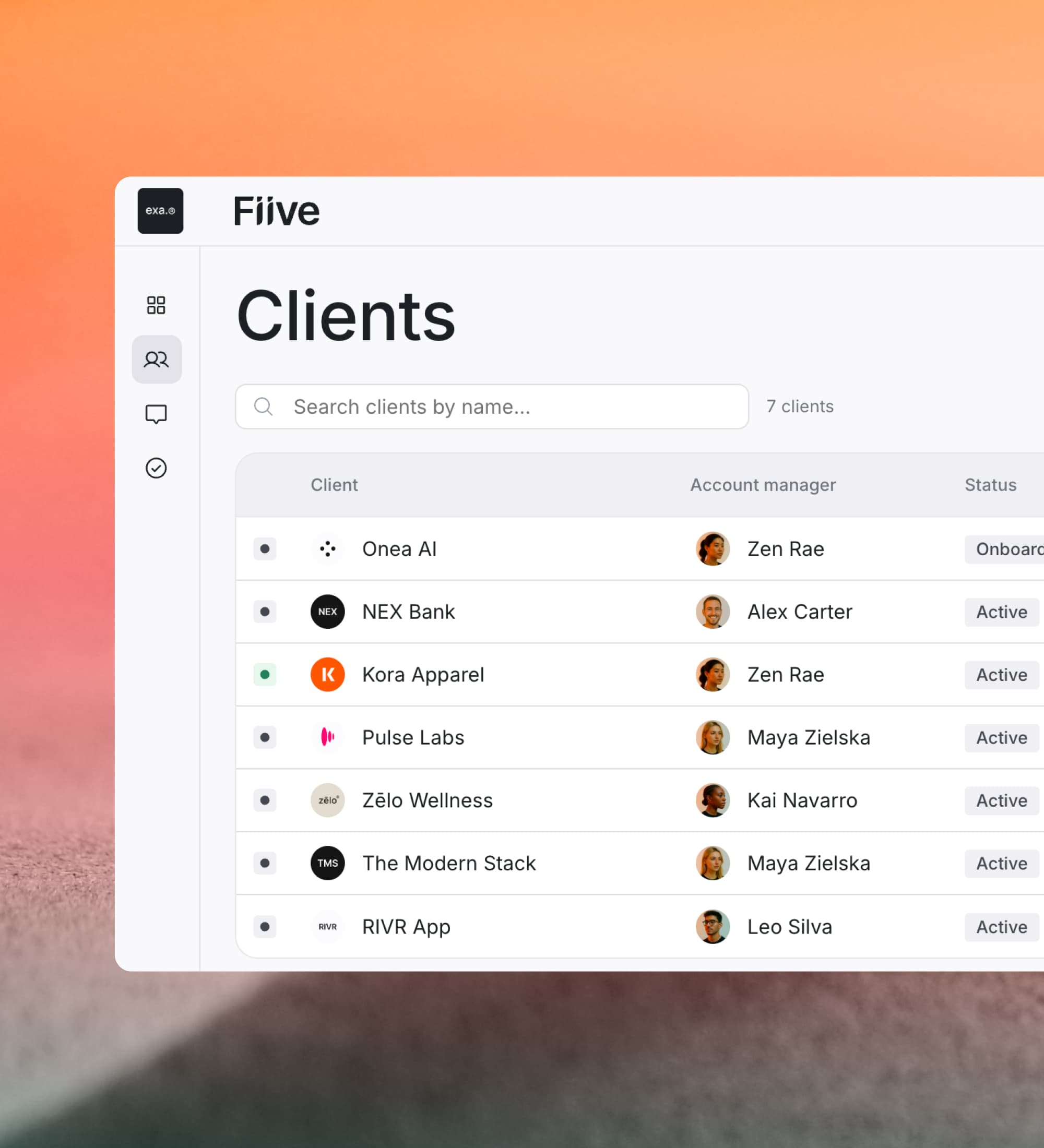Select Kora Apparel's orange K logo
The height and width of the screenshot is (1148, 1044).
tap(327, 674)
